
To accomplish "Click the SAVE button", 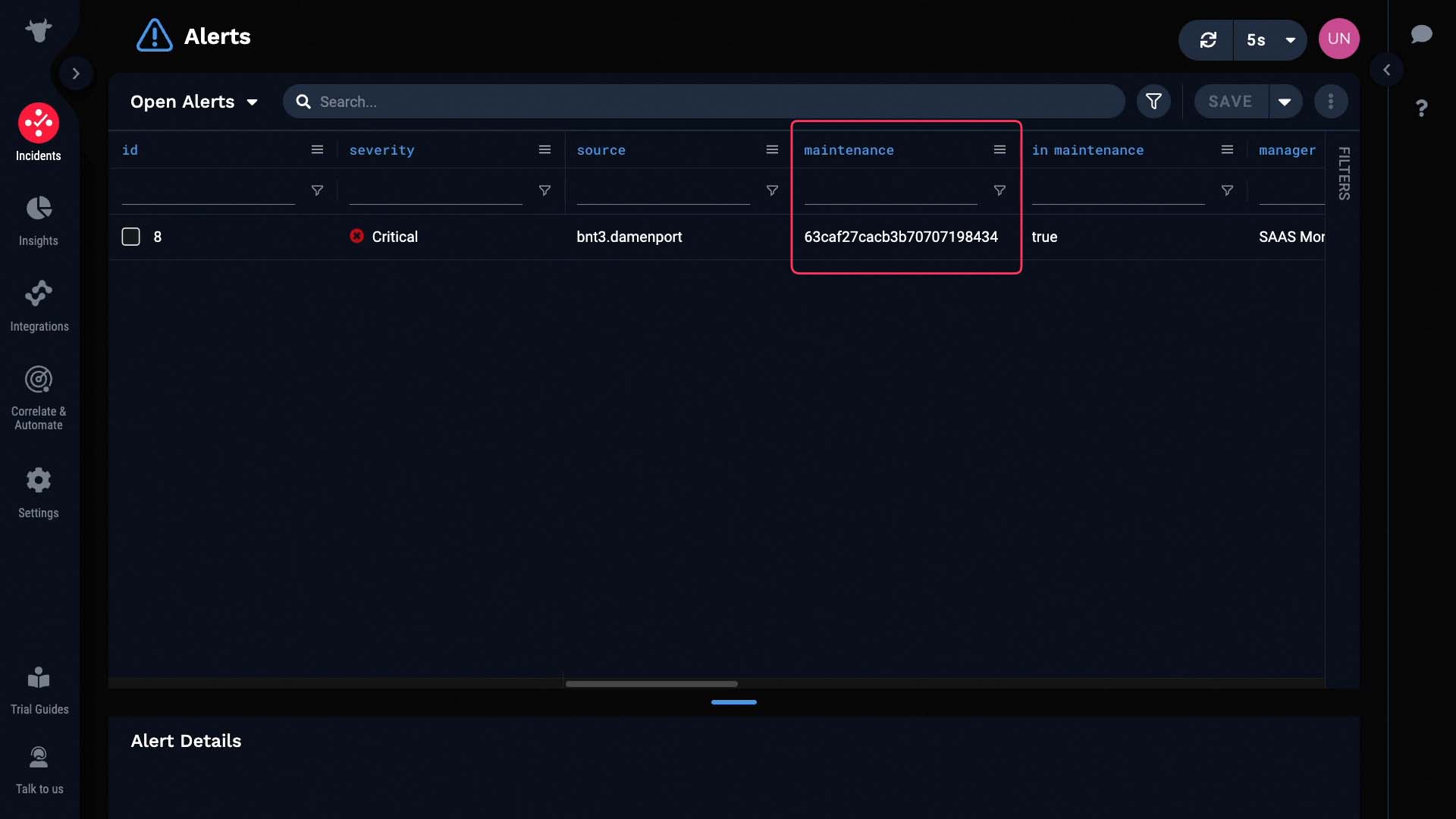I will click(x=1230, y=100).
